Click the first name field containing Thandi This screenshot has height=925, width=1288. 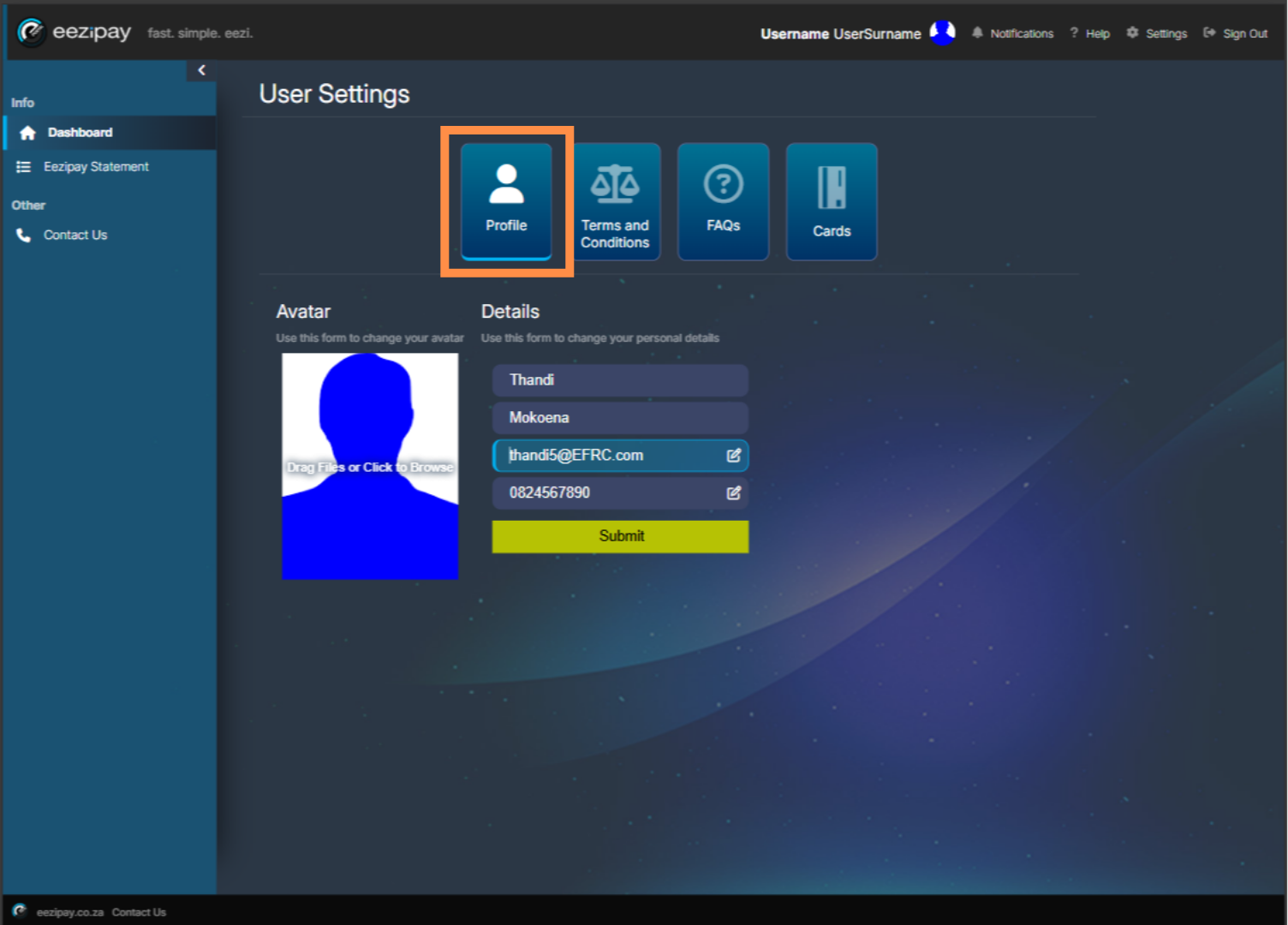coord(620,380)
